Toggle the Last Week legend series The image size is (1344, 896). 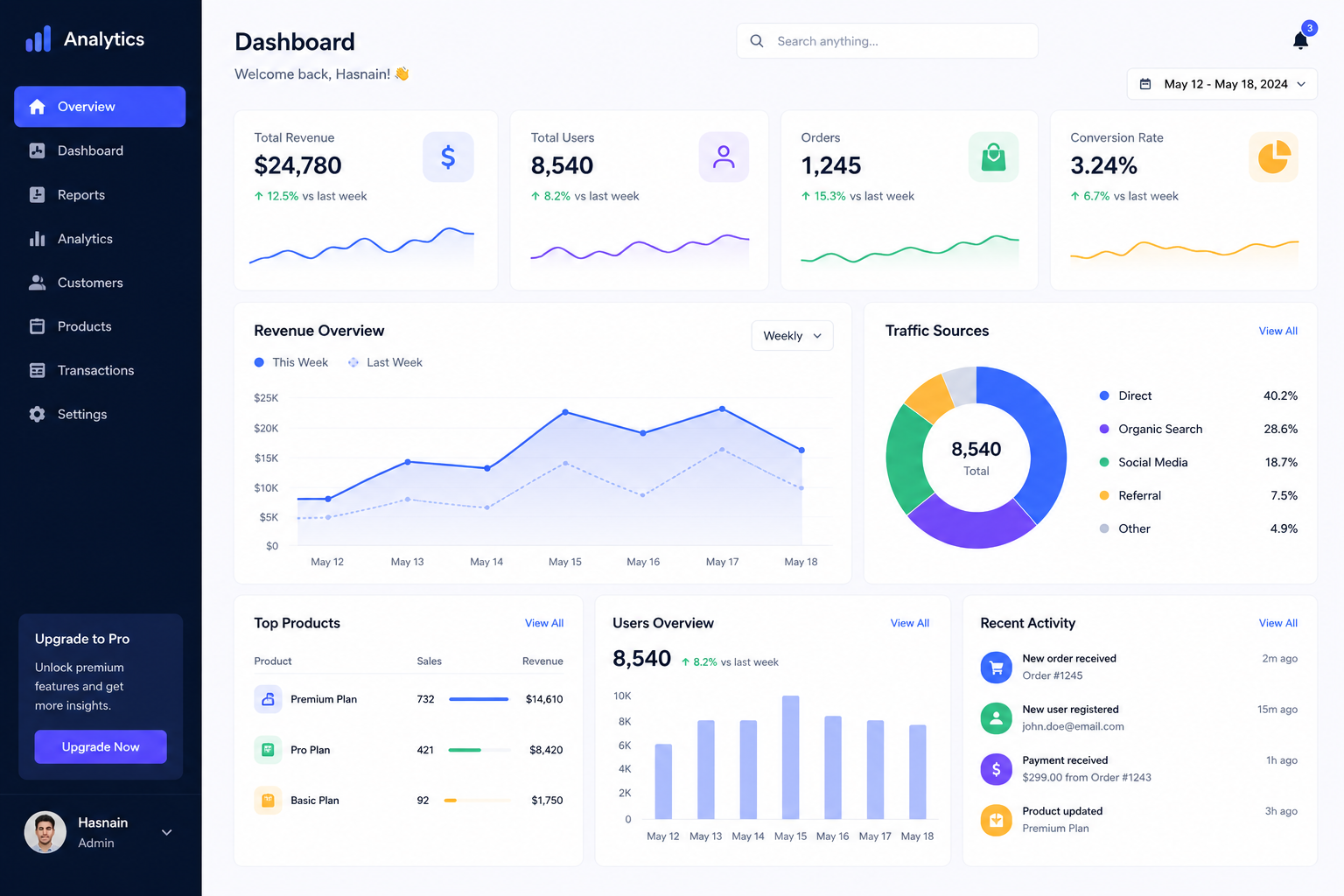[x=385, y=362]
